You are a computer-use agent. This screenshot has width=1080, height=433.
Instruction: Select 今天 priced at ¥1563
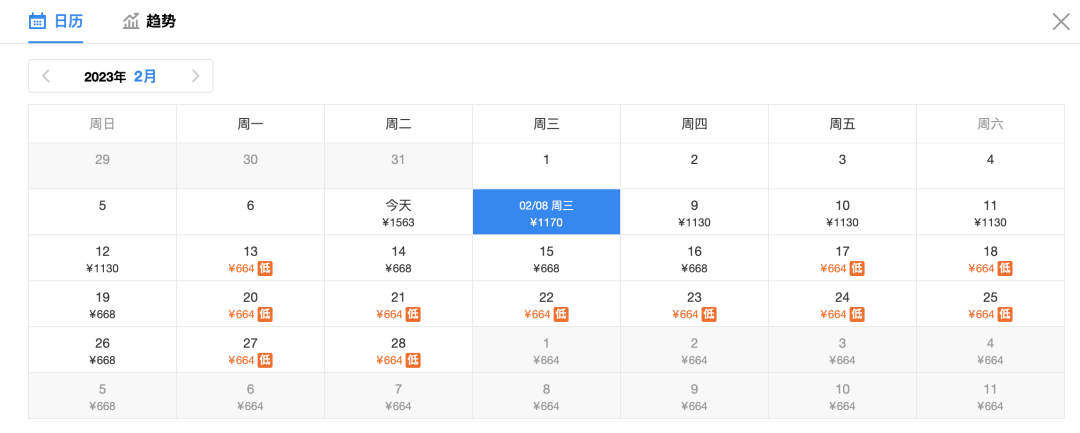pos(398,212)
